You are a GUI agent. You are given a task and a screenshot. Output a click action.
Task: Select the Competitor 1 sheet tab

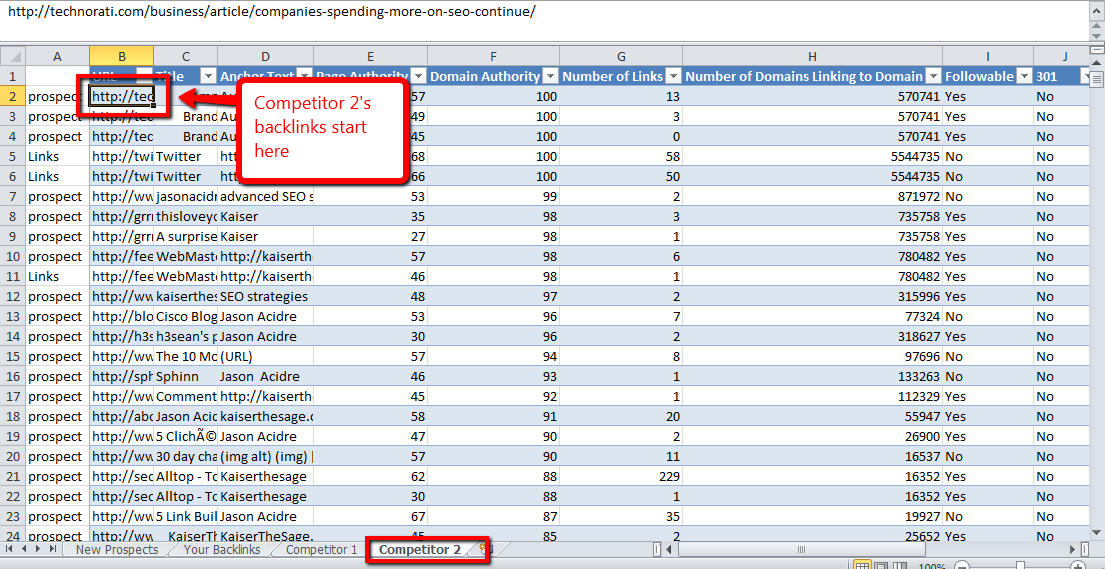[x=321, y=550]
